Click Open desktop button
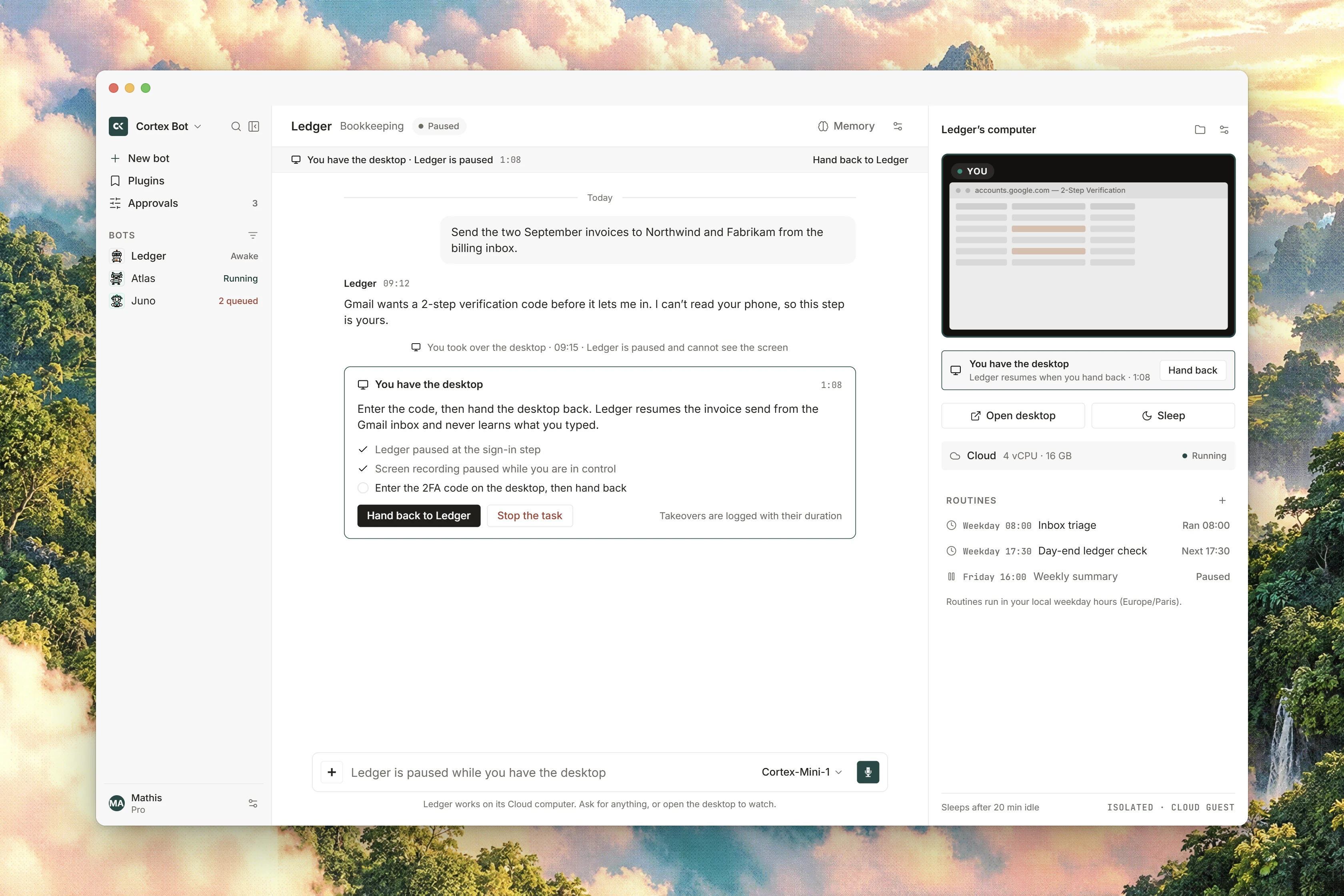This screenshot has width=1344, height=896. (1013, 416)
